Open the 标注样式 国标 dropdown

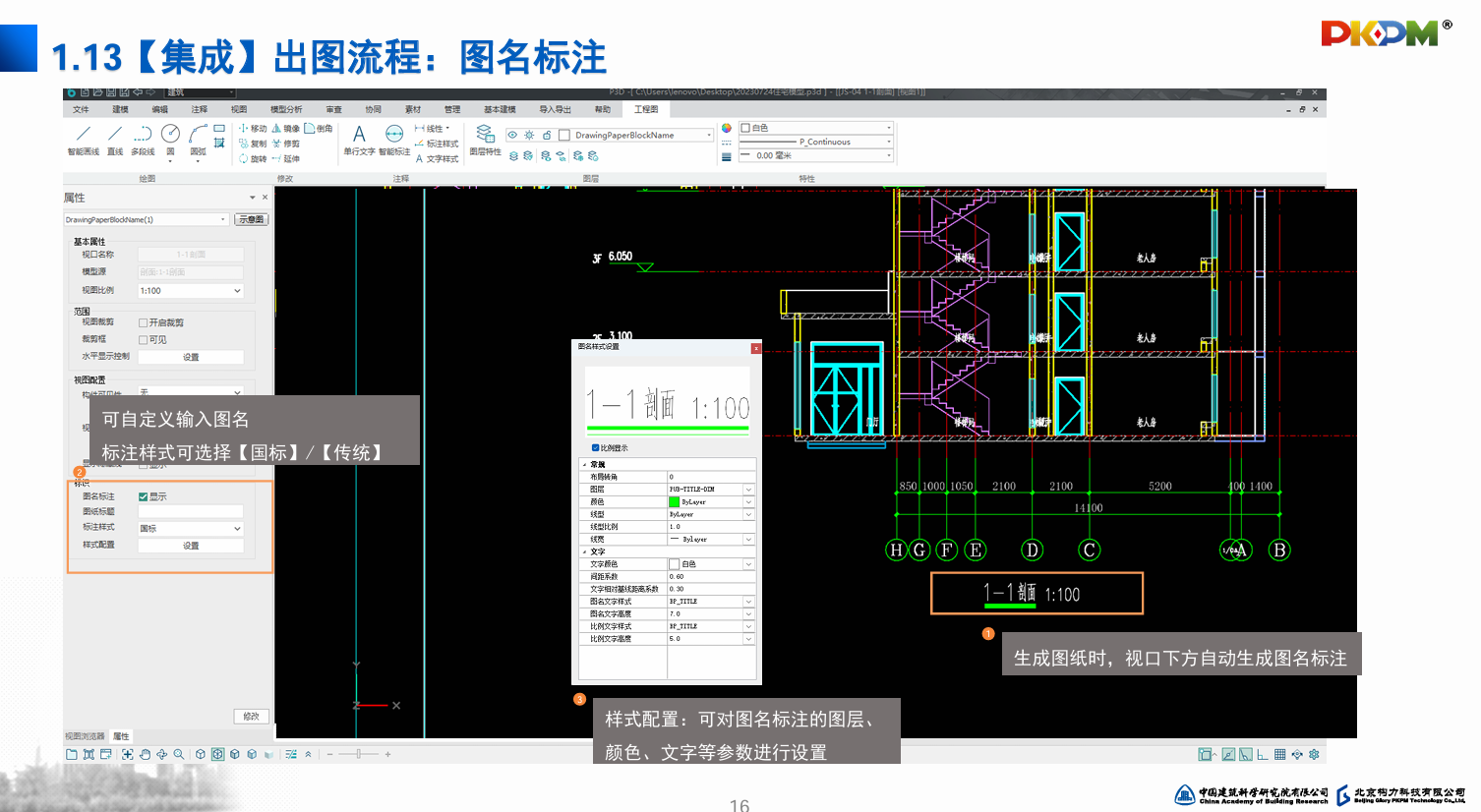(x=191, y=529)
